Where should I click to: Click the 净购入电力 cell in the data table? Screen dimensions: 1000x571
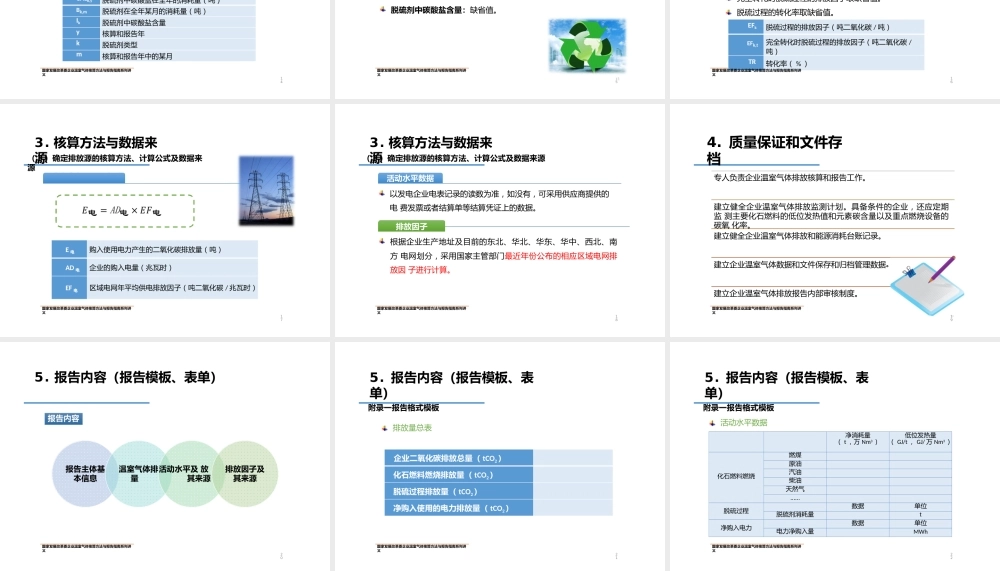[736, 528]
